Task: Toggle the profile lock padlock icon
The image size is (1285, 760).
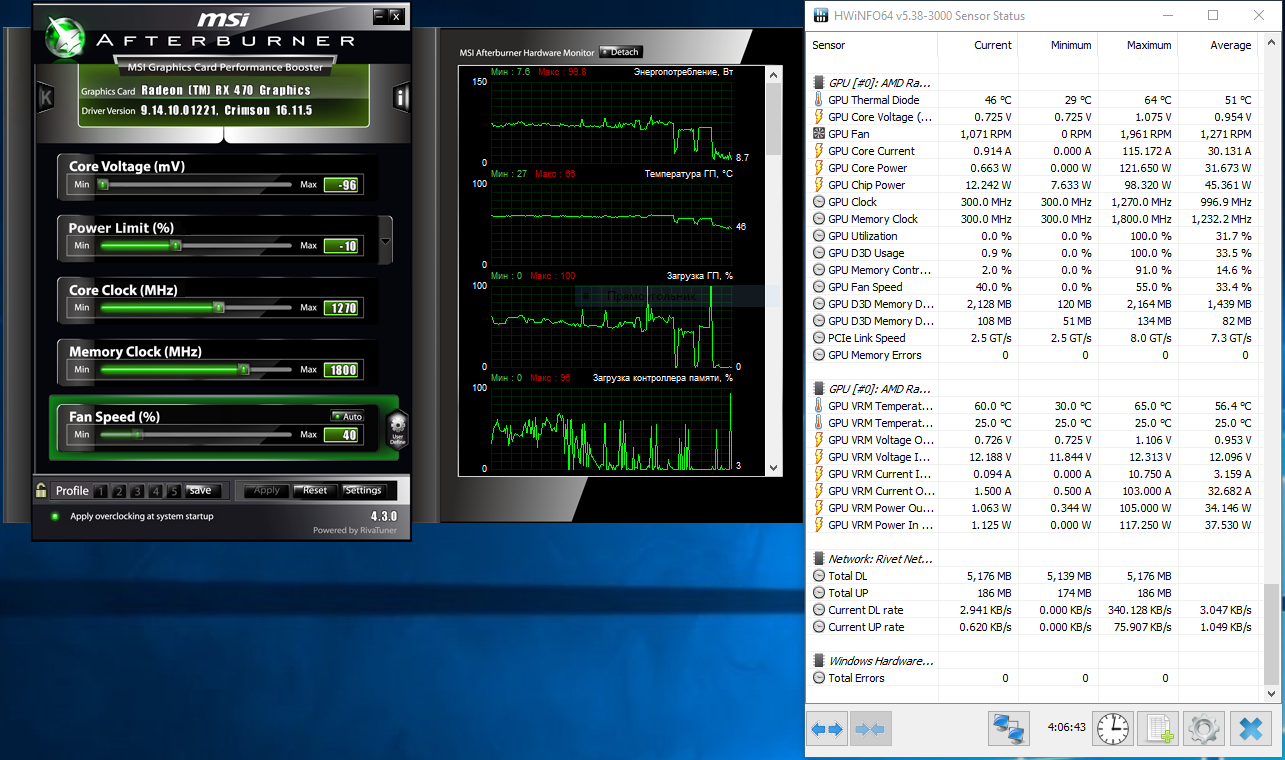Action: (41, 490)
